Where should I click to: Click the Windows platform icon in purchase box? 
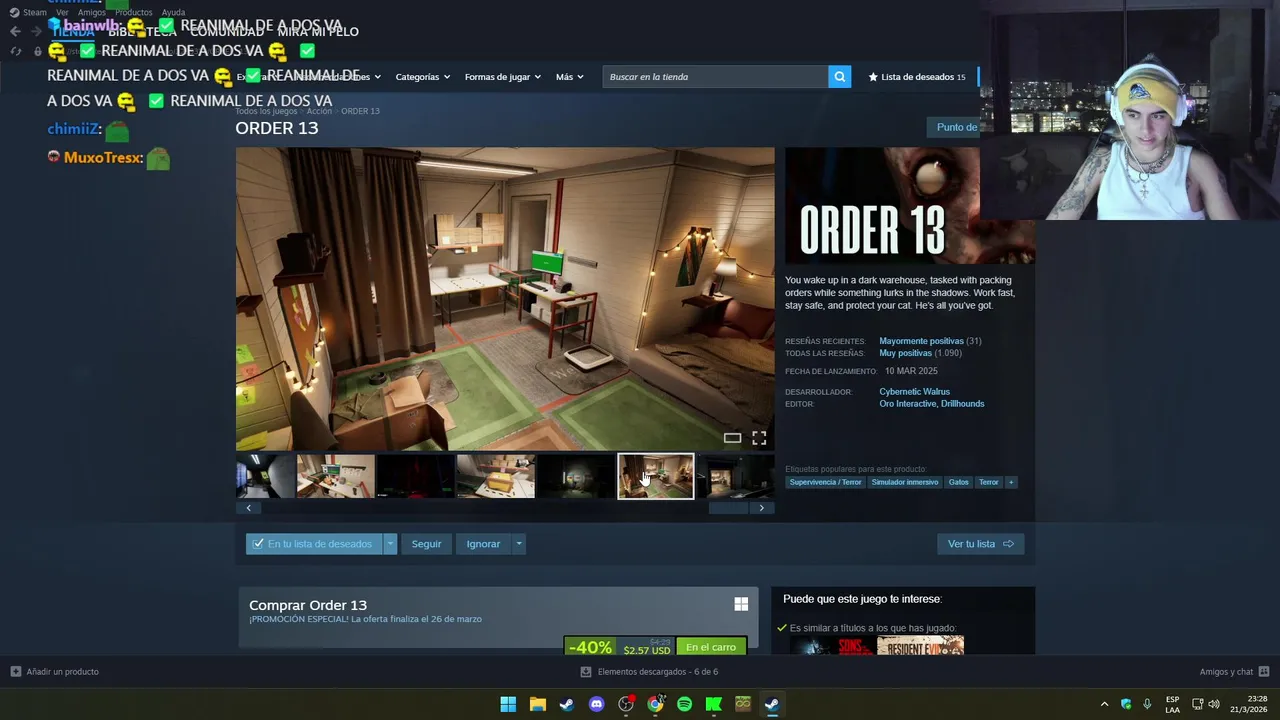[x=741, y=604]
